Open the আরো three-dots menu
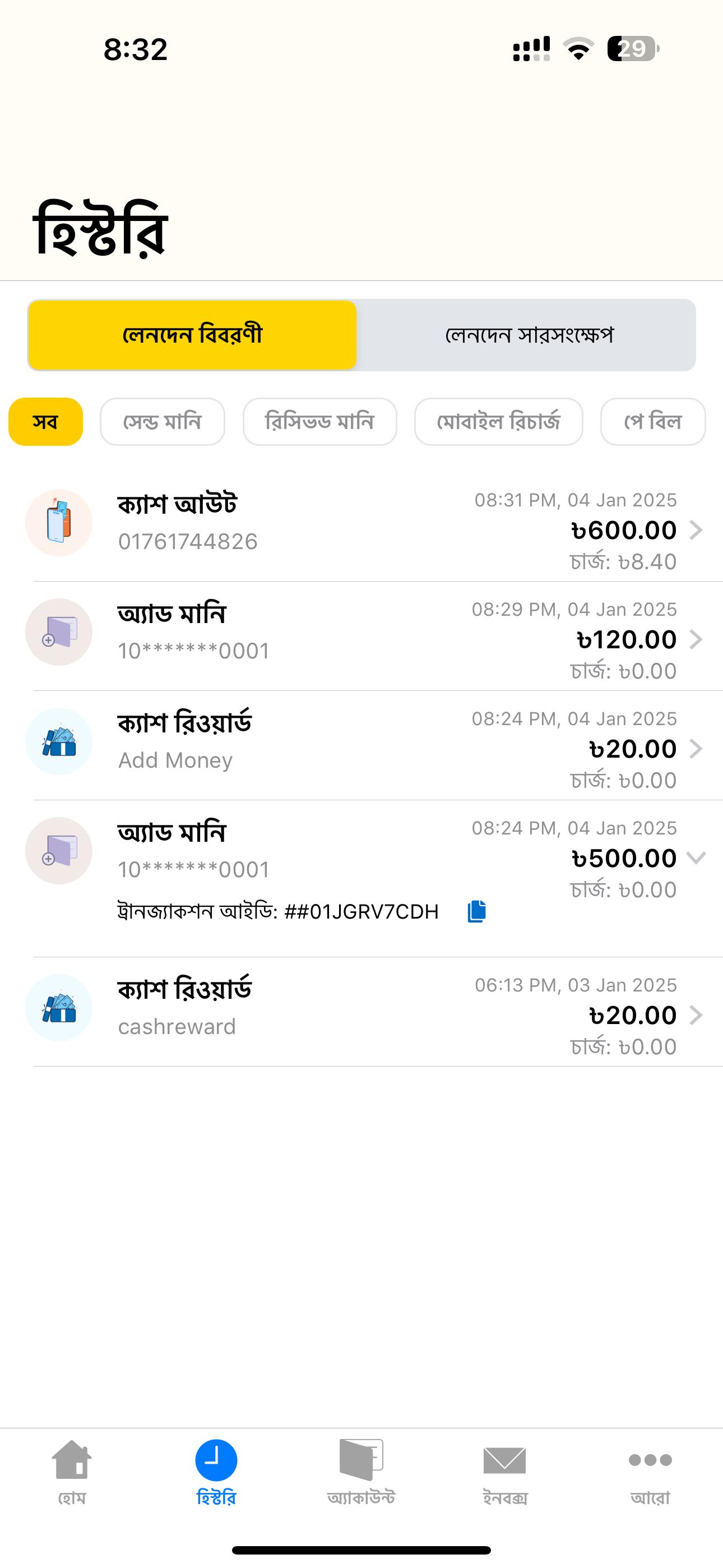Viewport: 723px width, 1568px height. (650, 1460)
